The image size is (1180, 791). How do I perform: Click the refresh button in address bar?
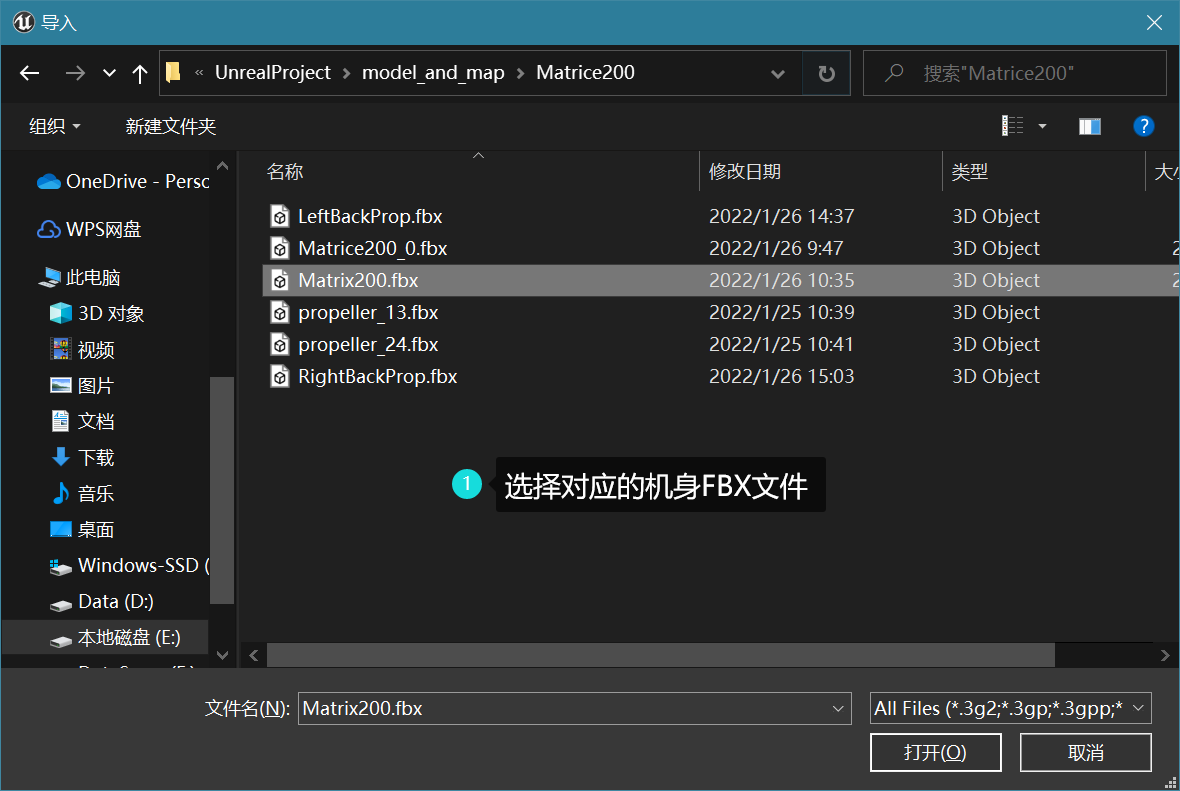coord(826,73)
